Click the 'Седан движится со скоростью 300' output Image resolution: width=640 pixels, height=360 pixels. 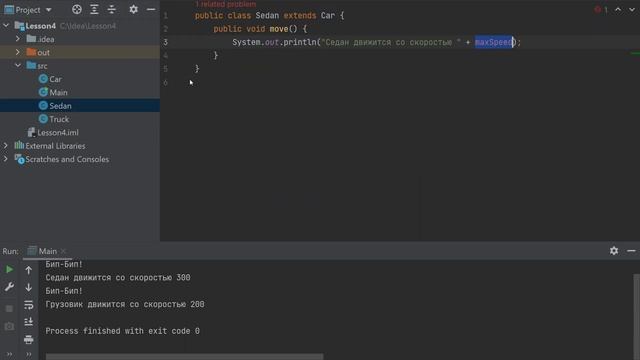tap(118, 278)
